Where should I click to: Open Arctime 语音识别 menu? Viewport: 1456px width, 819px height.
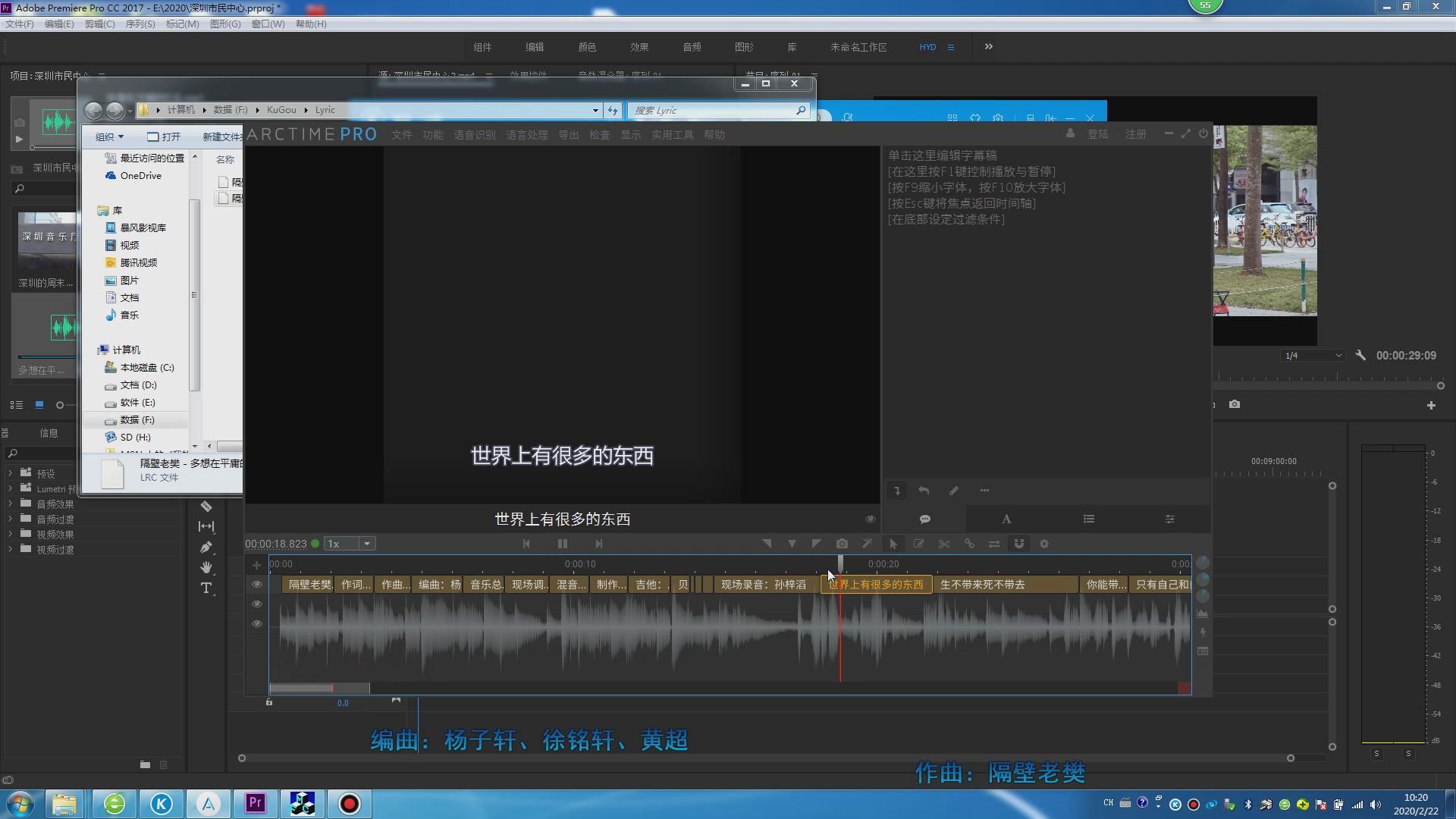[x=475, y=135]
